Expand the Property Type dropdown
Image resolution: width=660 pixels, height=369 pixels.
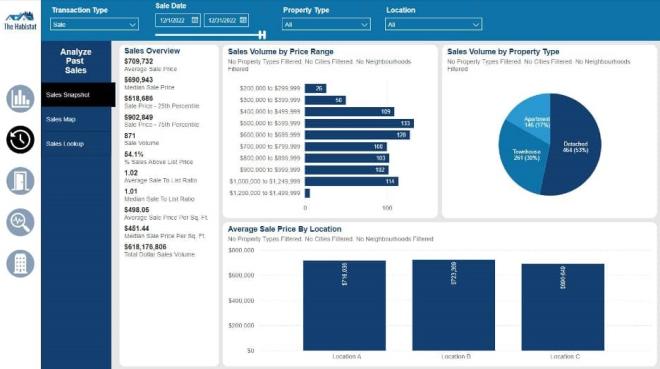(x=327, y=24)
